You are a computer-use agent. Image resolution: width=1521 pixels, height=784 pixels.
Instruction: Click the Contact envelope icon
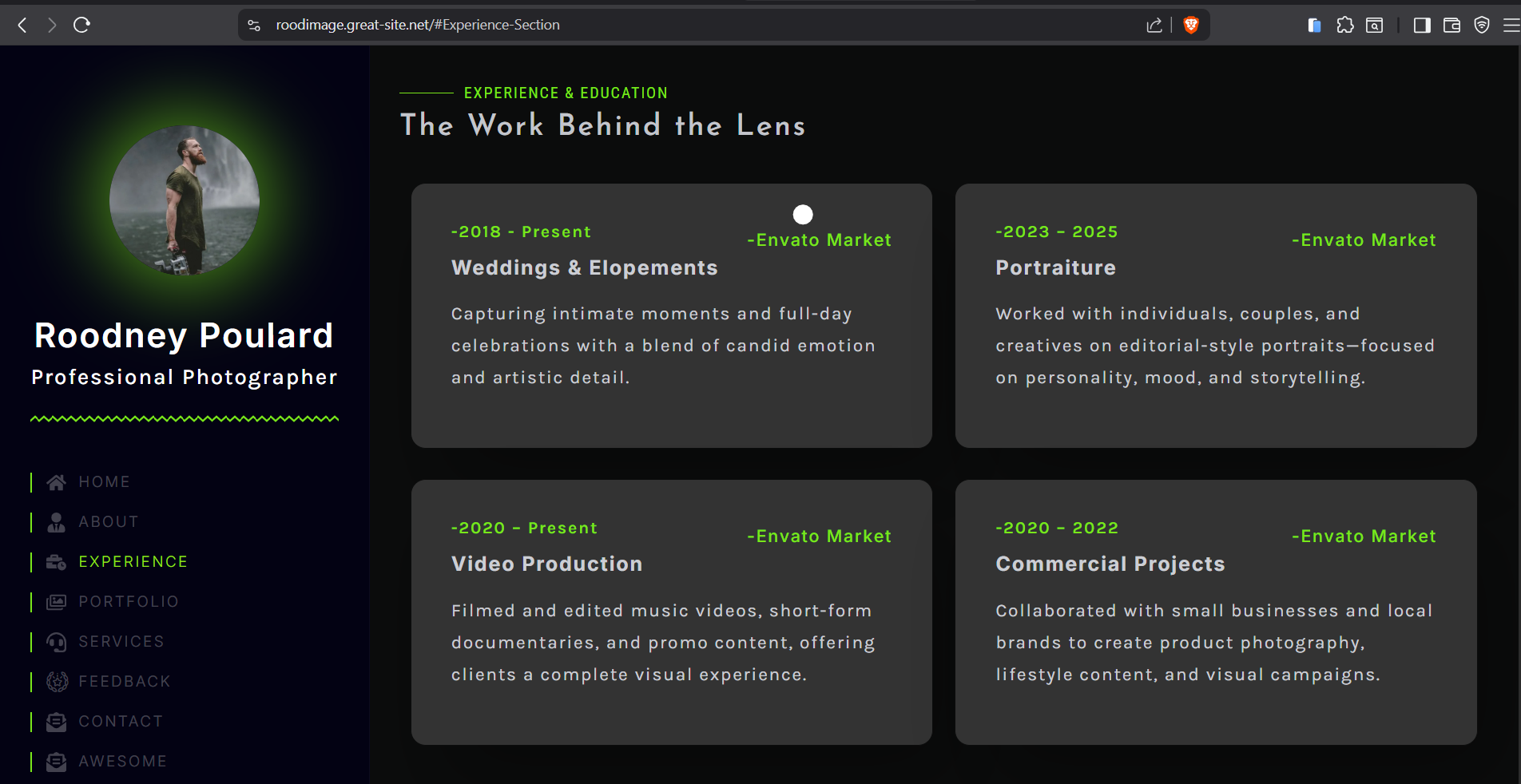[57, 722]
